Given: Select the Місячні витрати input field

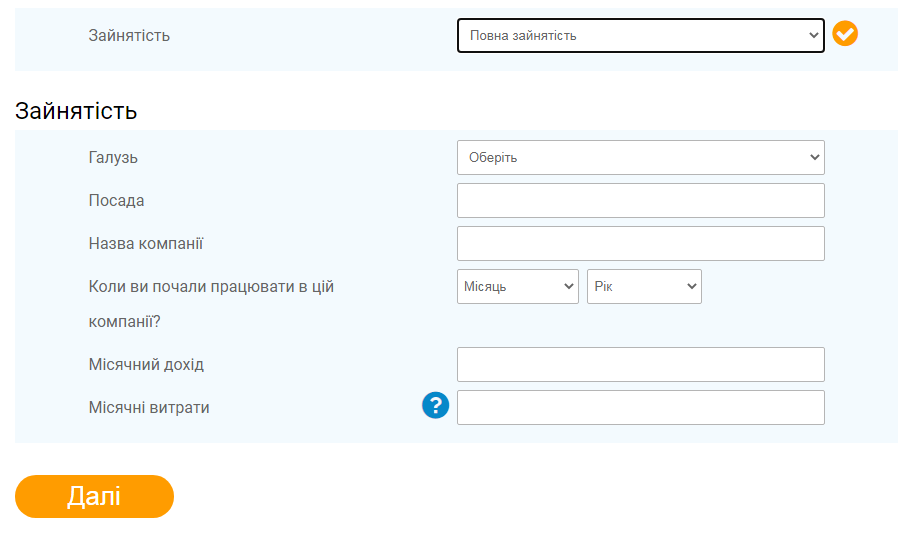Looking at the screenshot, I should pyautogui.click(x=641, y=407).
